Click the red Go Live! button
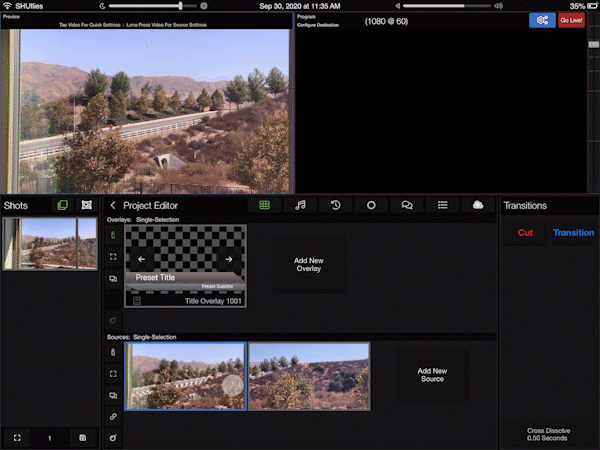 point(571,20)
